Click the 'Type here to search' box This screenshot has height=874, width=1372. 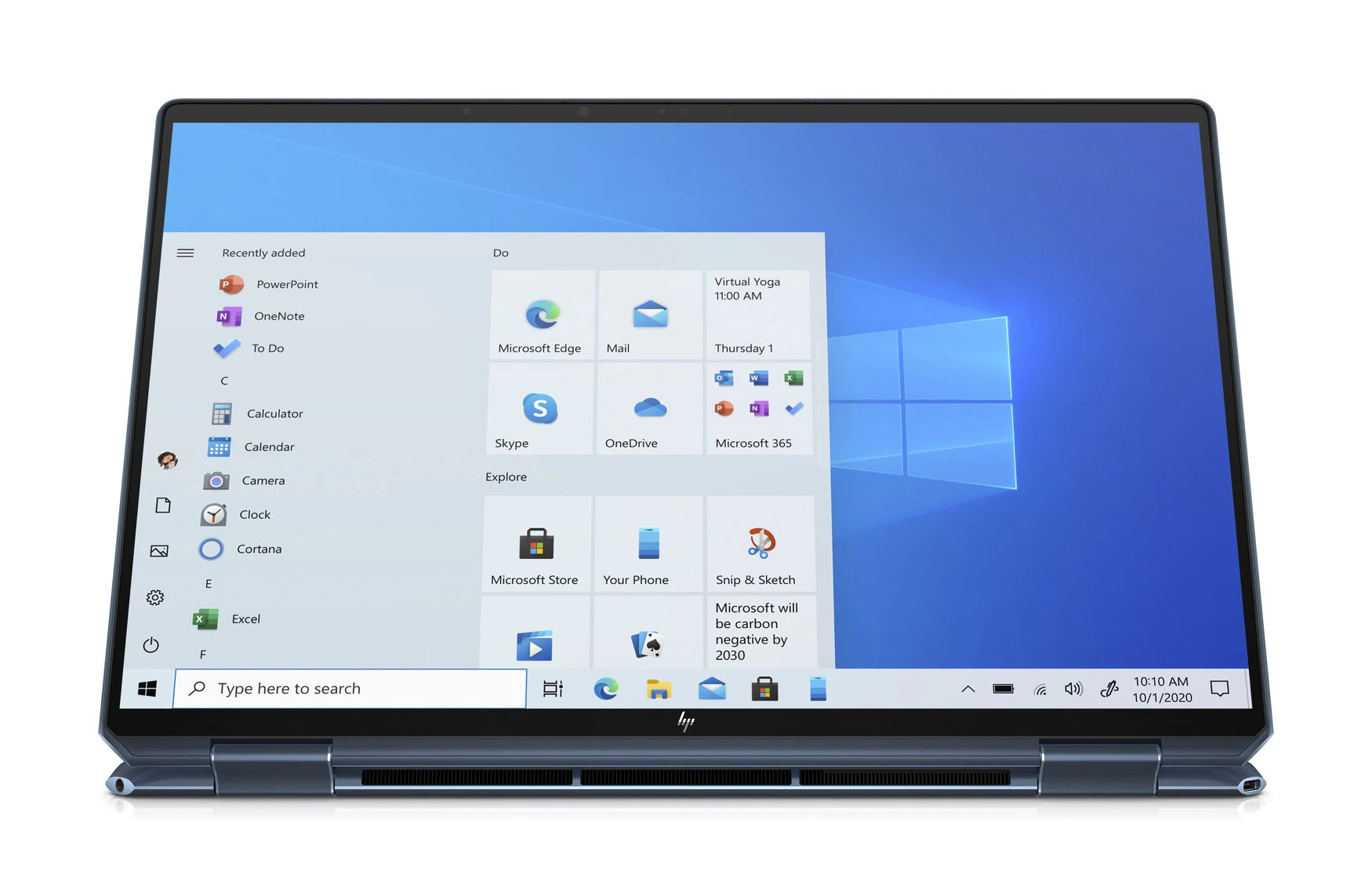click(350, 689)
